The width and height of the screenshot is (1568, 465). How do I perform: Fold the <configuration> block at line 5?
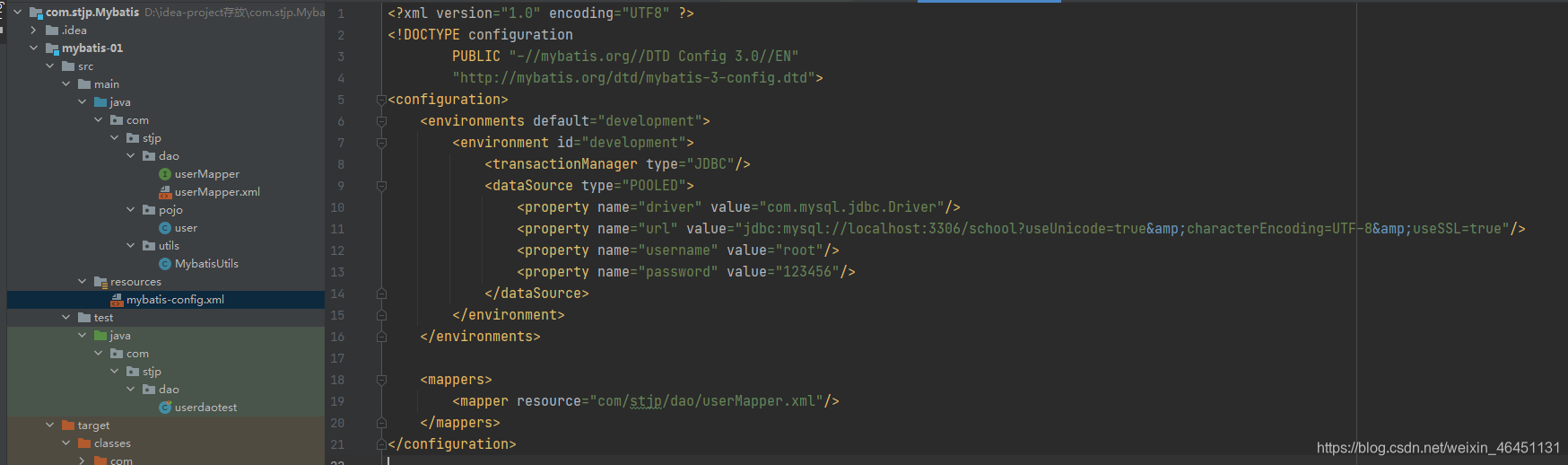(x=381, y=100)
